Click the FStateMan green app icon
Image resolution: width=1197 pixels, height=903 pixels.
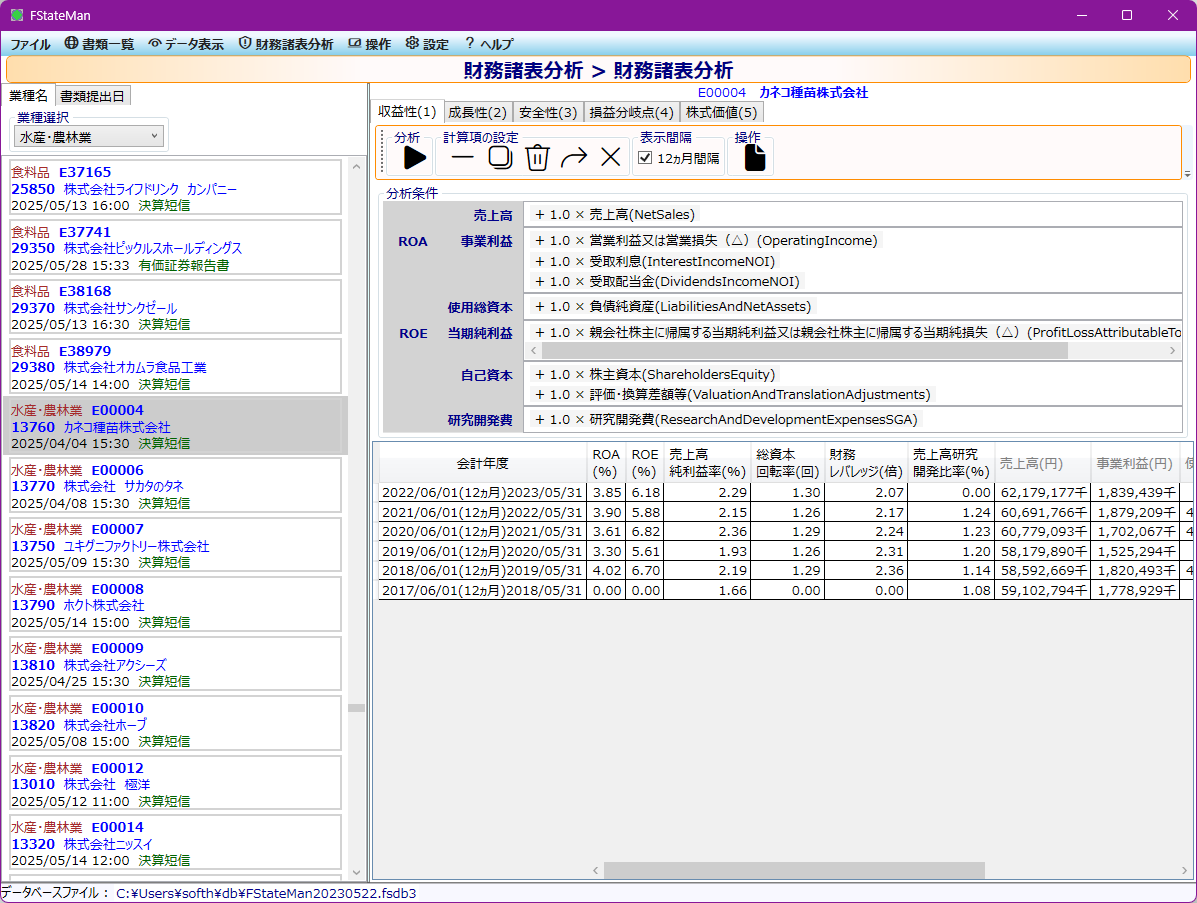(17, 15)
